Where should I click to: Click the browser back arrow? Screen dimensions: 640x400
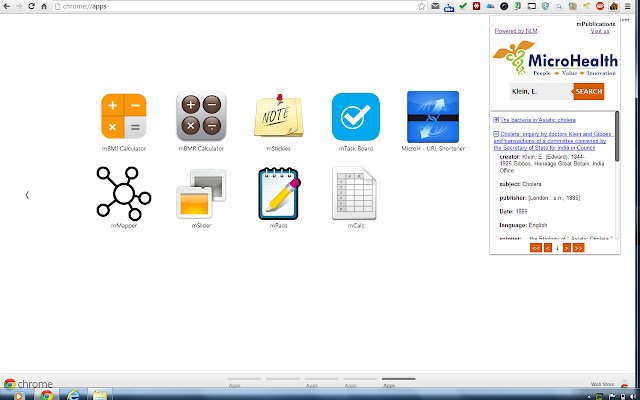pos(7,6)
